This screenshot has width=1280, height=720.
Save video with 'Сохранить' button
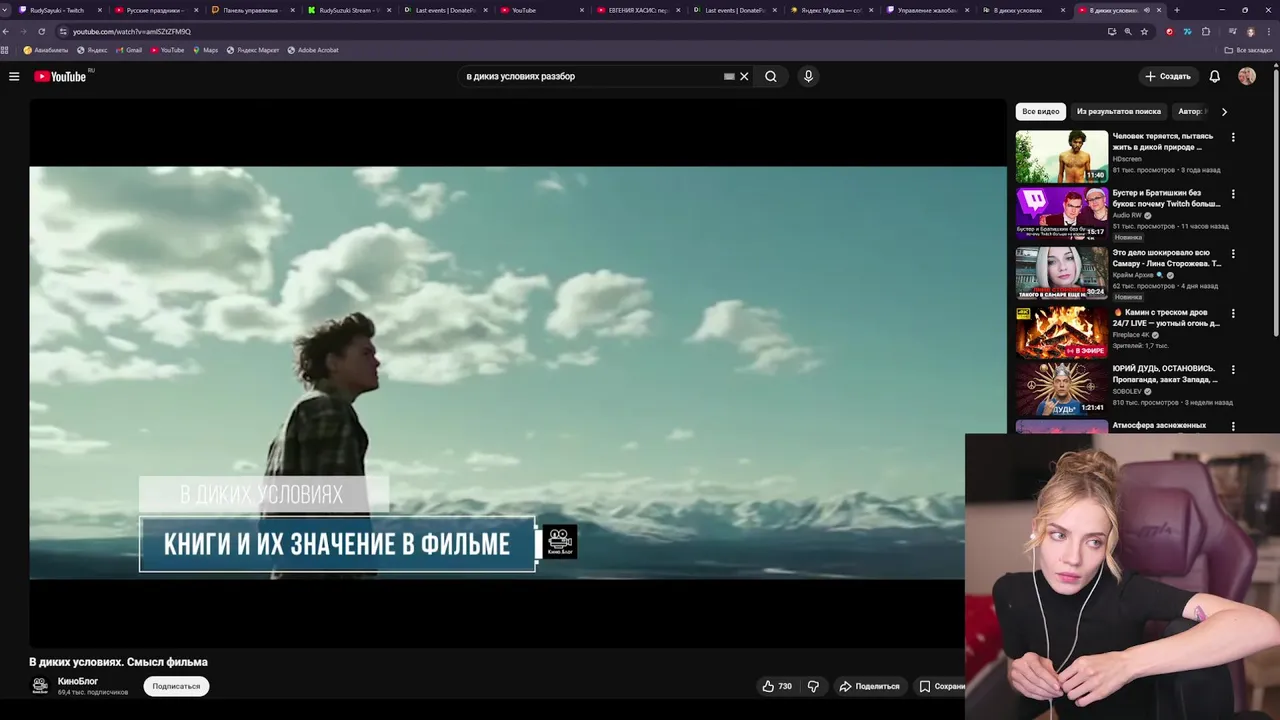pos(942,686)
